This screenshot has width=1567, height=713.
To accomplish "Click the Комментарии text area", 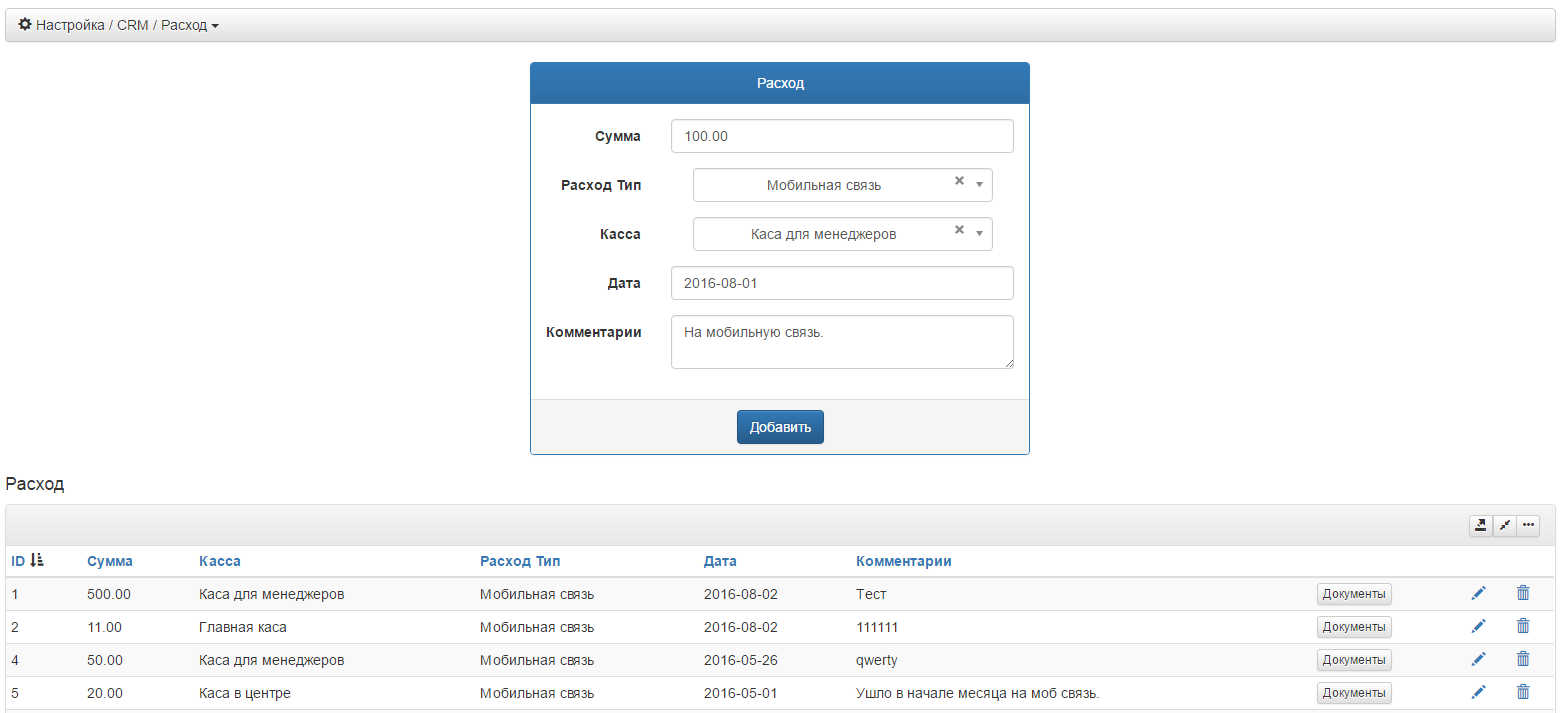I will [x=842, y=342].
